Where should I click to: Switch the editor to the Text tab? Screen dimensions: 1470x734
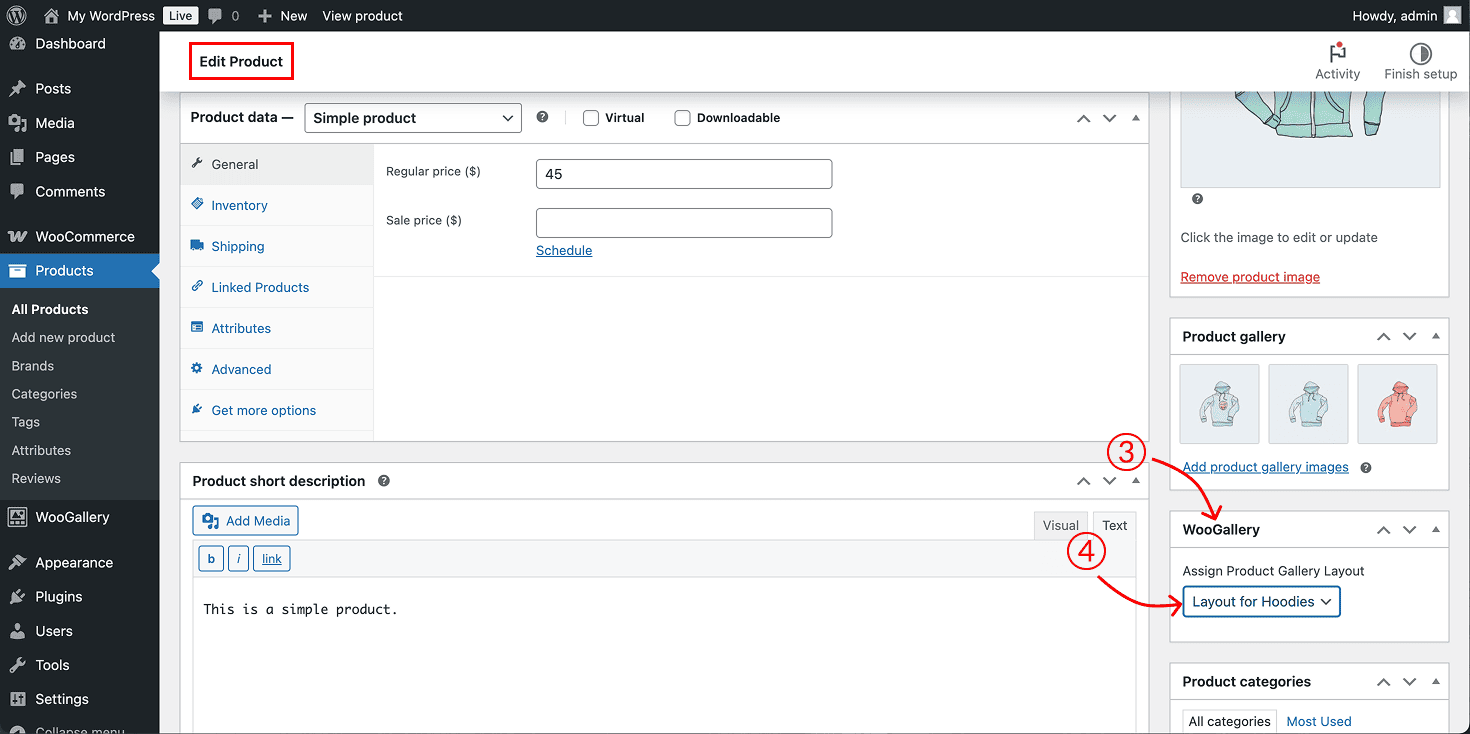[x=1114, y=524]
